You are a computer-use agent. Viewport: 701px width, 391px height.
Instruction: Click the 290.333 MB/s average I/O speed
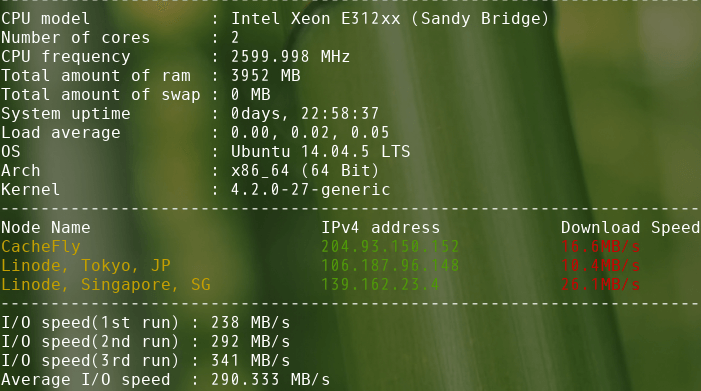click(270, 379)
